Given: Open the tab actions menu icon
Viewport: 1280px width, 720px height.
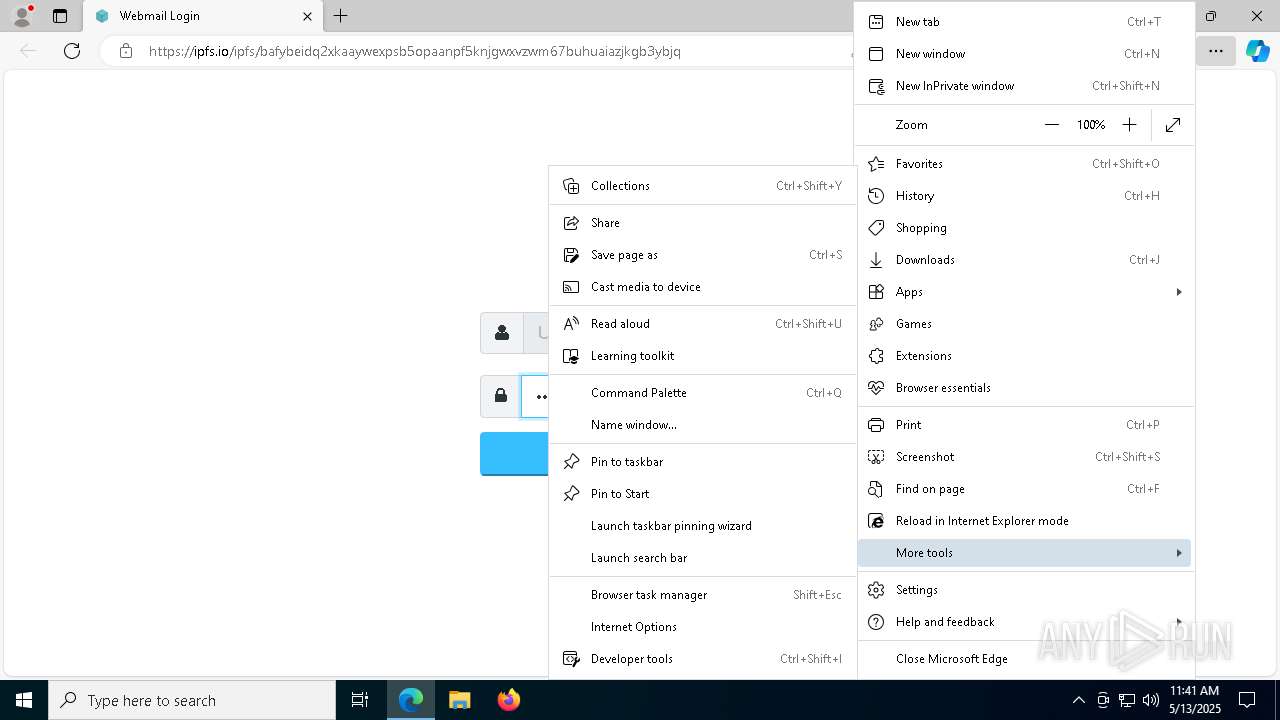Looking at the screenshot, I should coord(60,16).
